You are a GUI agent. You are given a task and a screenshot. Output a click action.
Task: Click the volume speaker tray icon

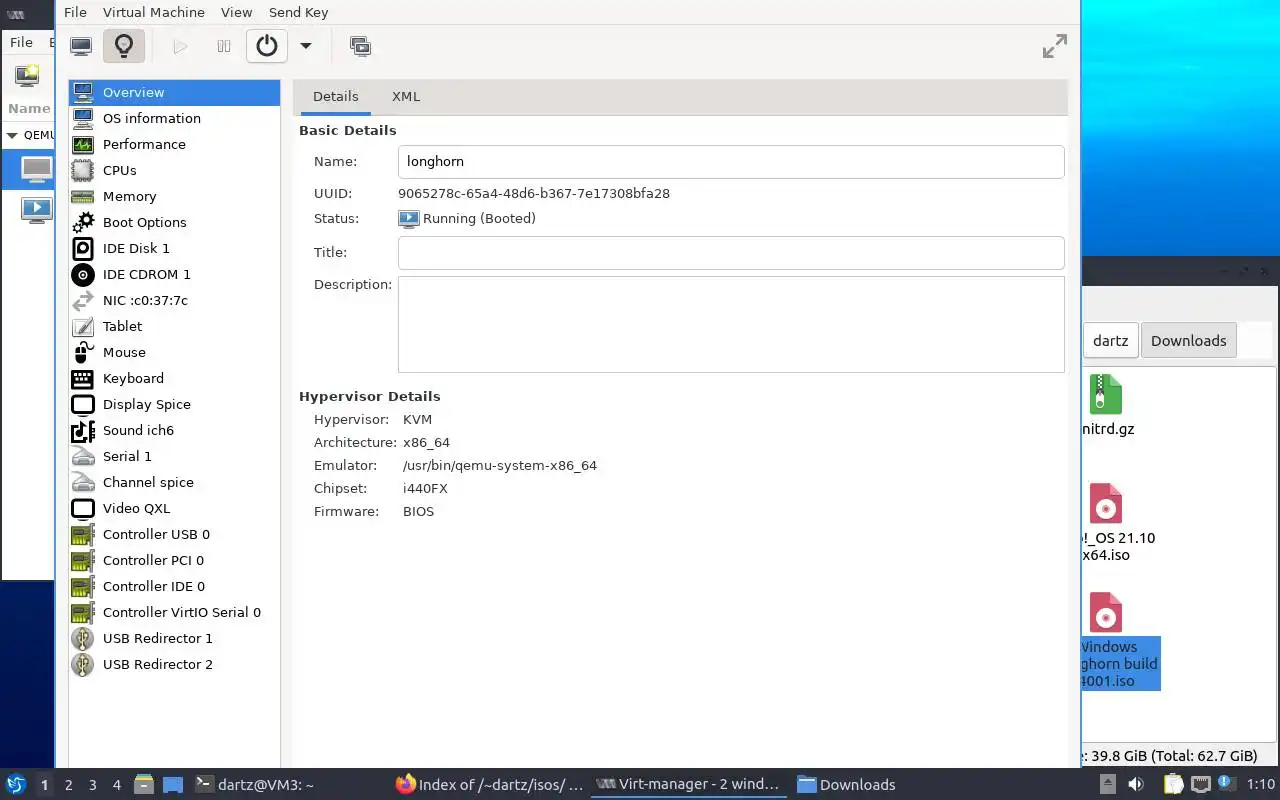[x=1135, y=784]
